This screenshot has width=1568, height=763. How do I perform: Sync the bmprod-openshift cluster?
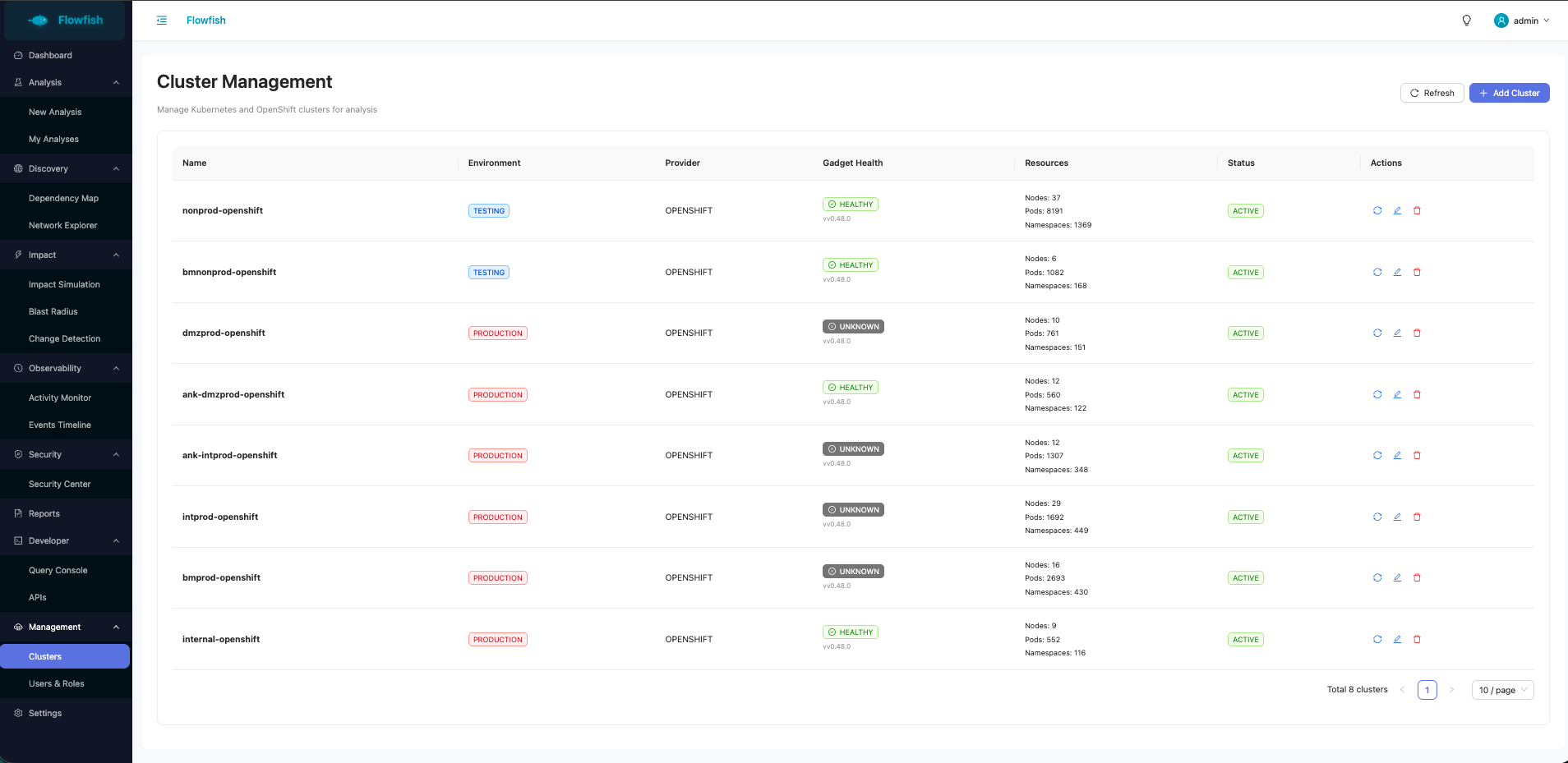tap(1377, 577)
